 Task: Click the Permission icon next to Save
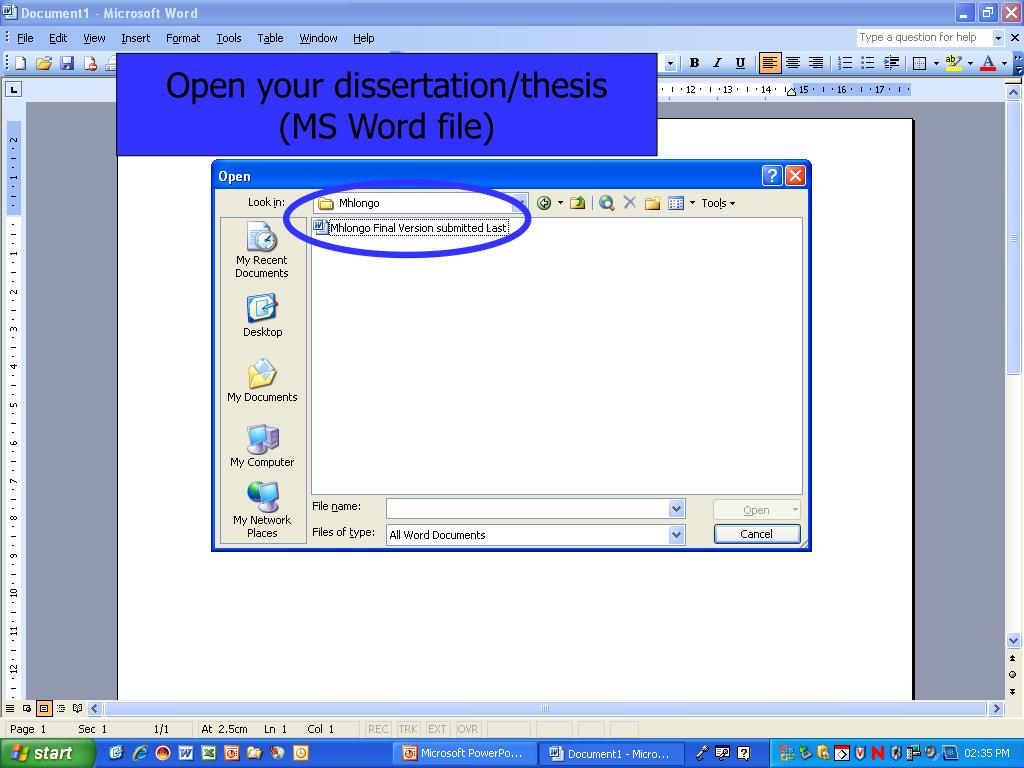[x=90, y=63]
